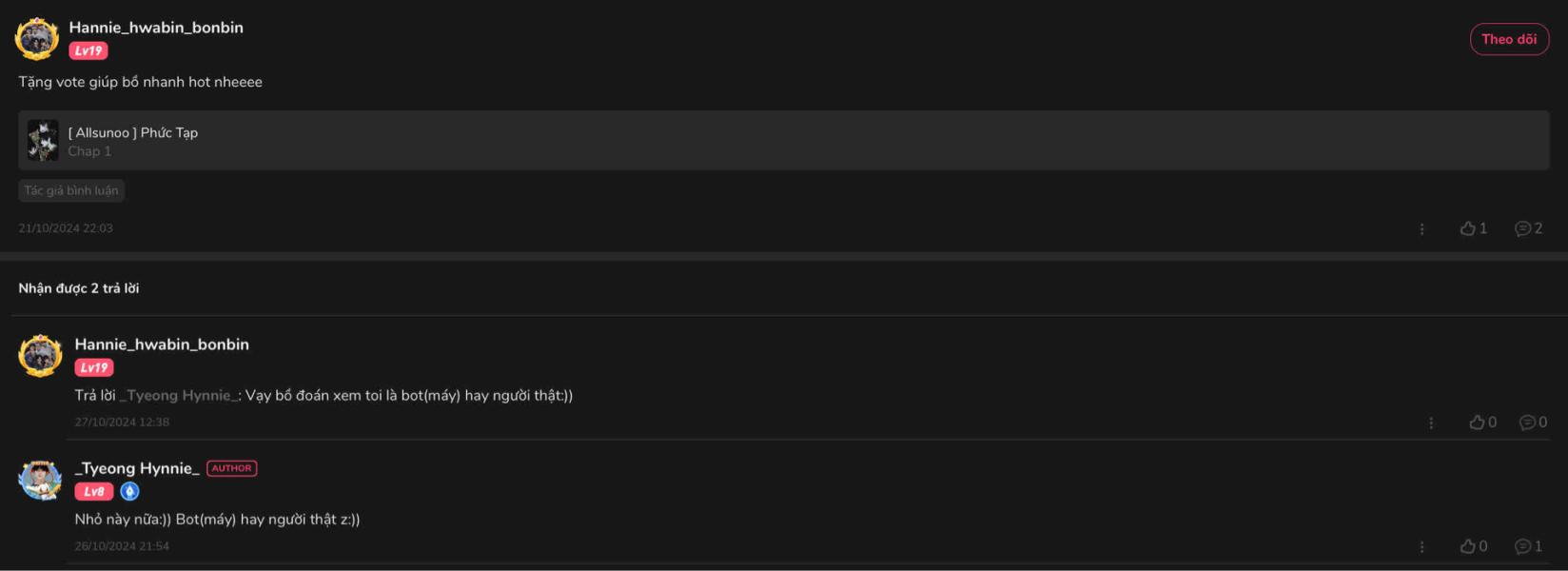This screenshot has width=1568, height=571.
Task: Open three-dot menu on _Tyeong Hynnie_'s comment
Action: 1421,547
